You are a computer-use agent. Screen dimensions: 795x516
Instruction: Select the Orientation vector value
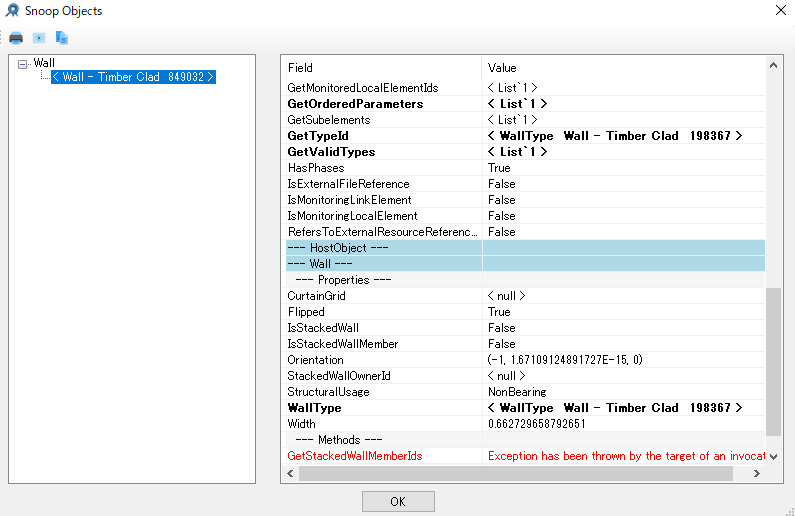[x=565, y=360]
